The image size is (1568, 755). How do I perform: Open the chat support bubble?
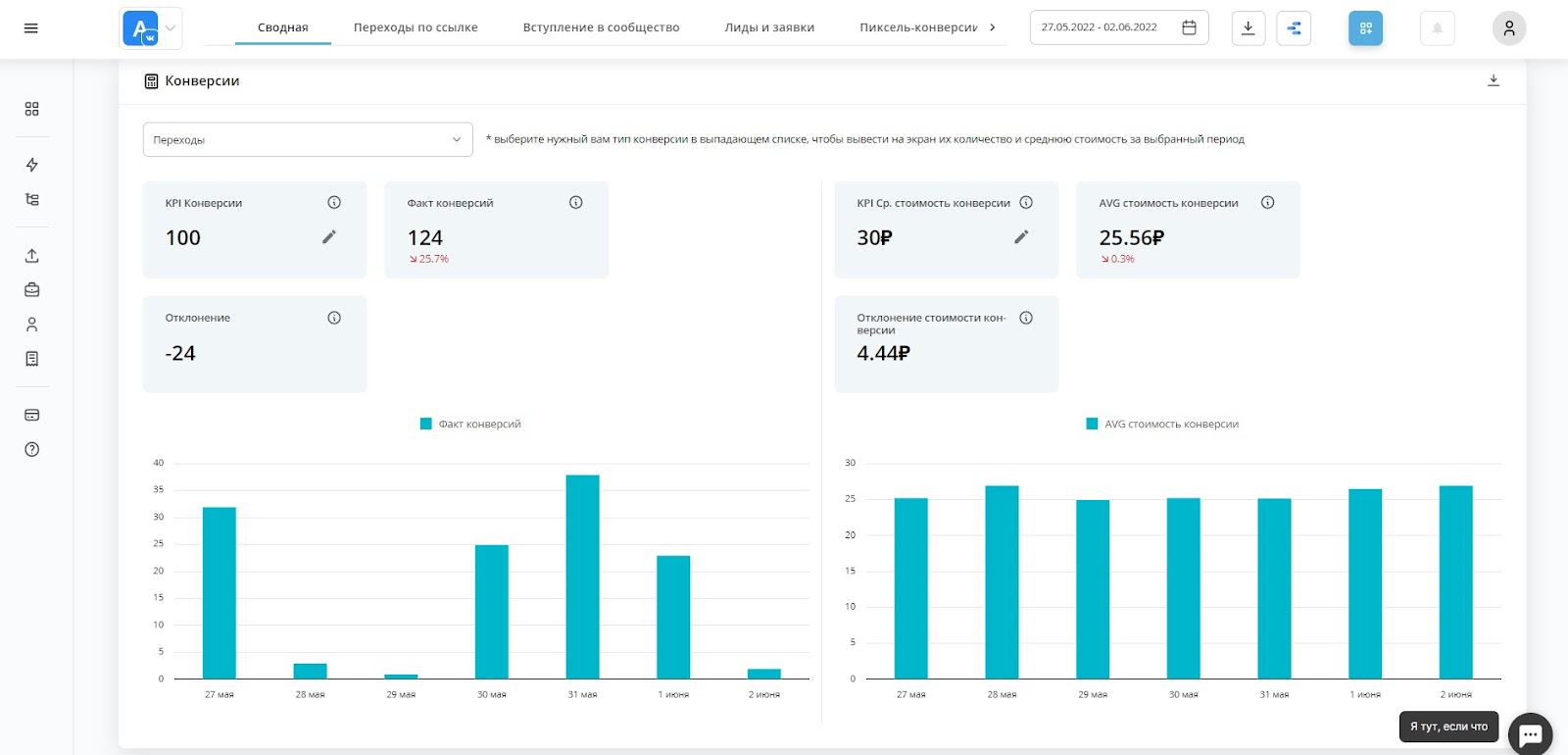[1530, 733]
